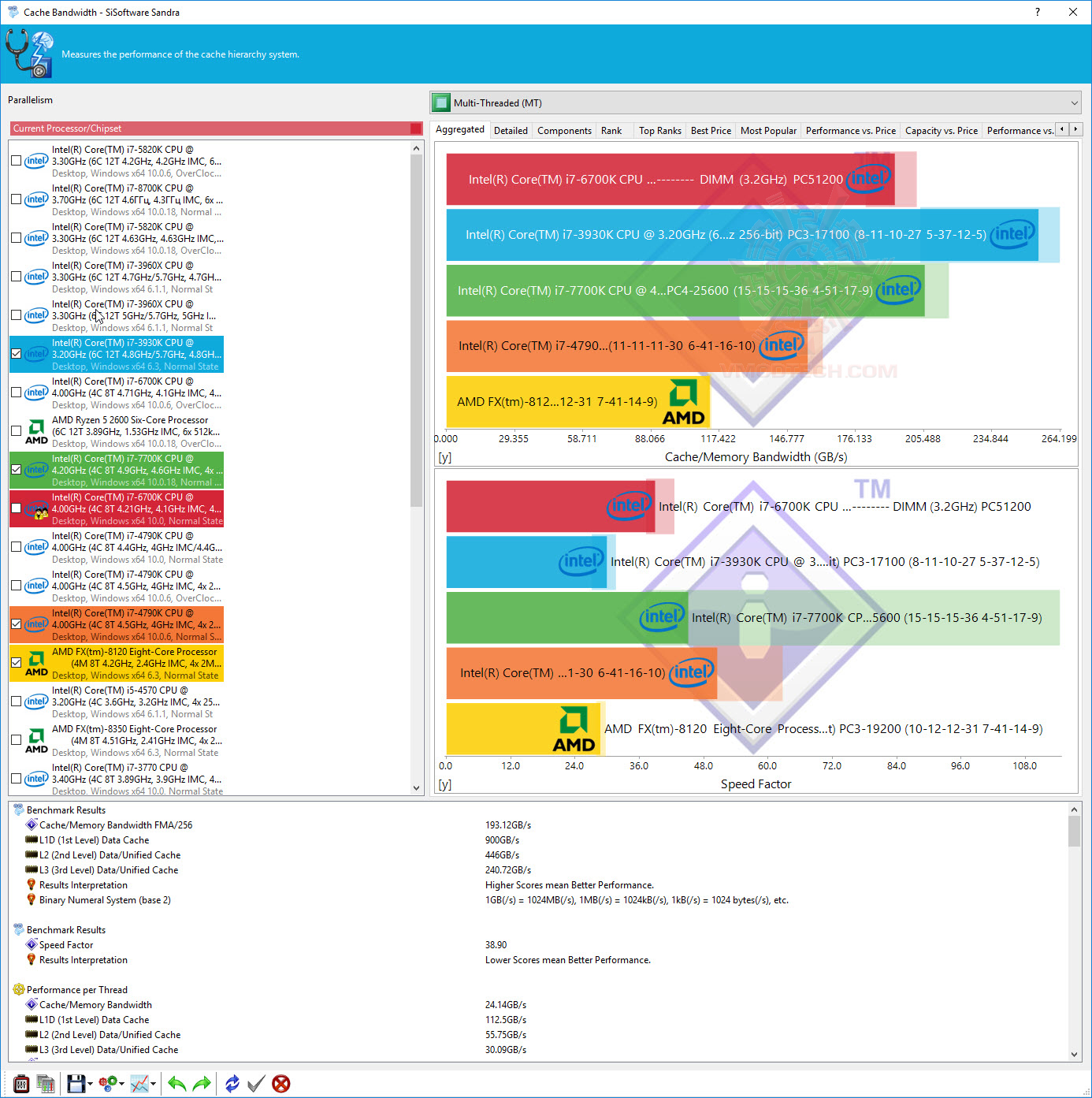This screenshot has width=1092, height=1098.
Task: Switch to the Most Popular tab
Action: [768, 131]
